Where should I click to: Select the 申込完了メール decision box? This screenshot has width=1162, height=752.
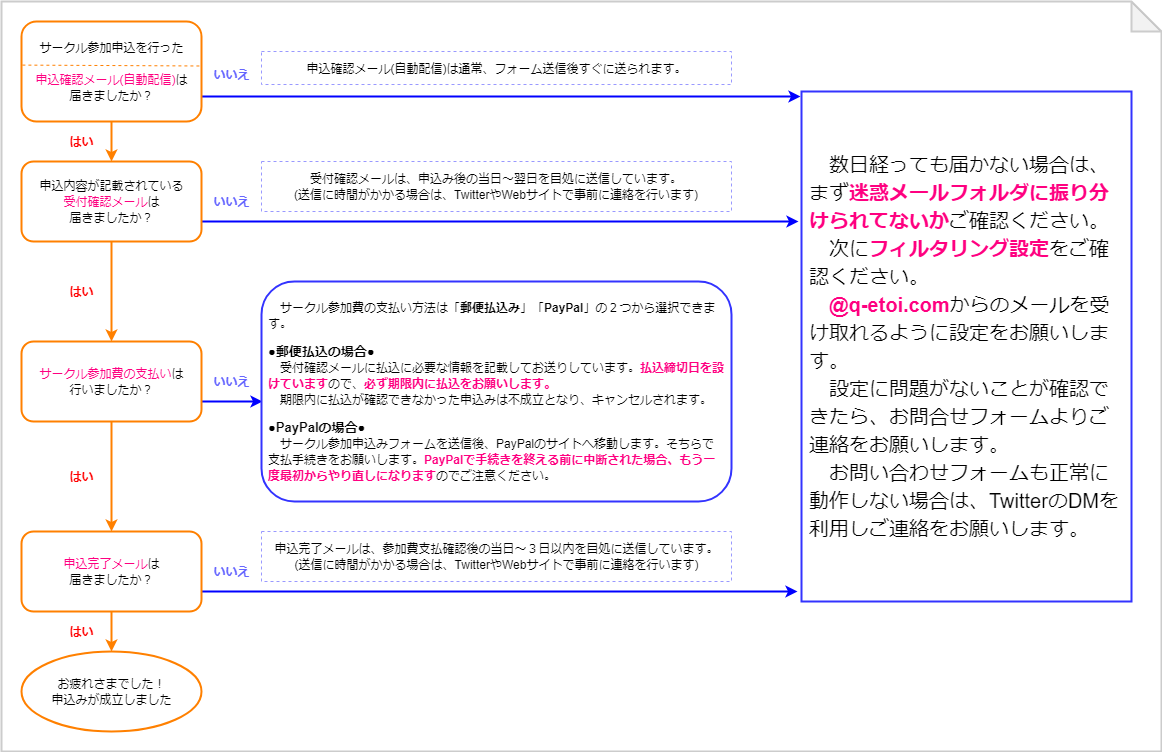[x=111, y=571]
